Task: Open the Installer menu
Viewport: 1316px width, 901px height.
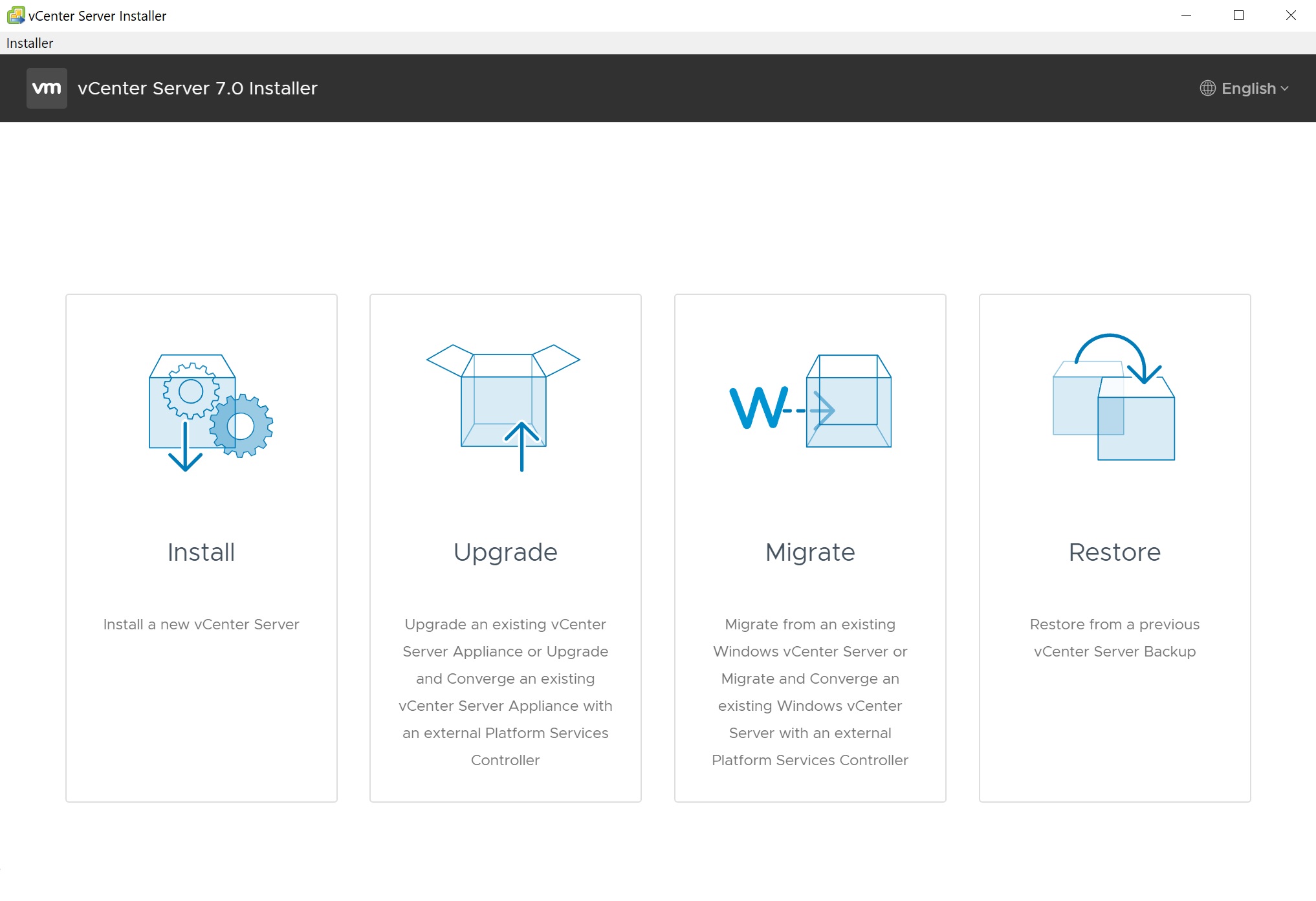Action: click(x=30, y=43)
